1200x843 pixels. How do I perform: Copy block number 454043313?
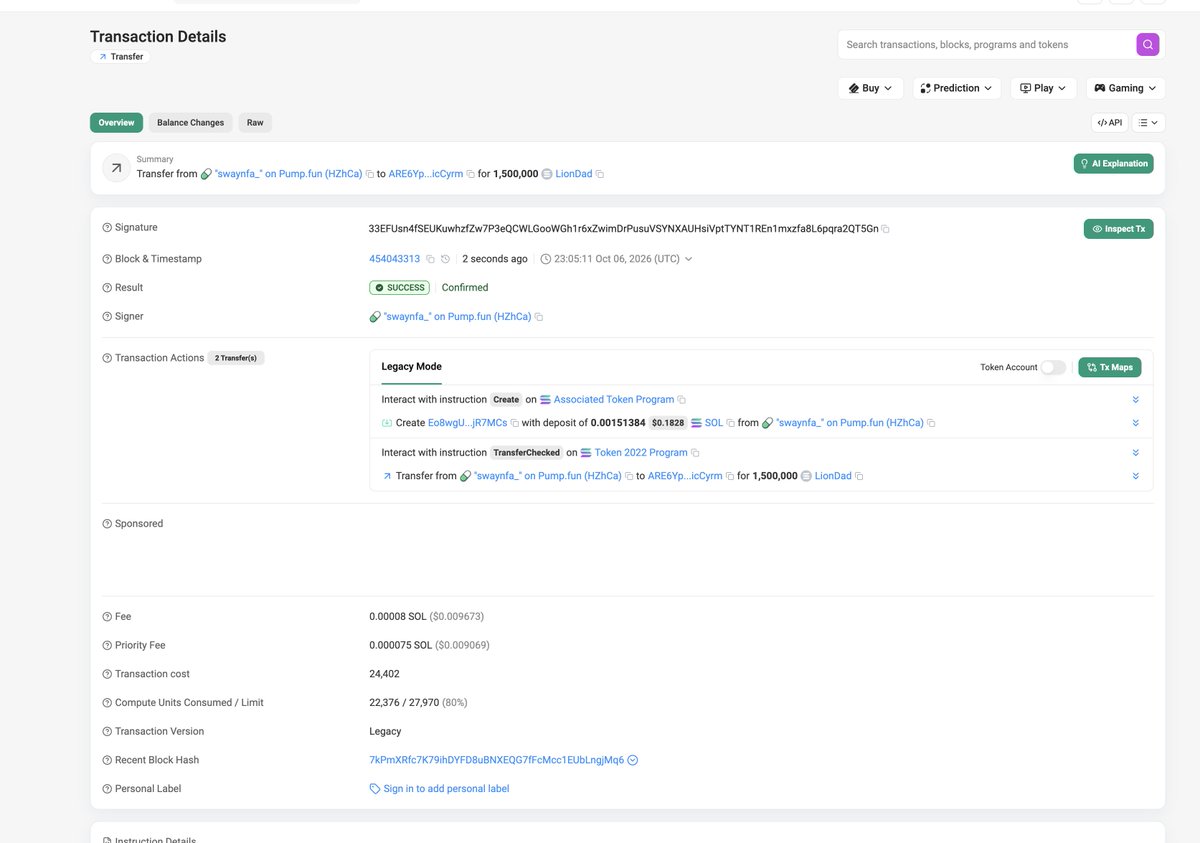click(430, 259)
